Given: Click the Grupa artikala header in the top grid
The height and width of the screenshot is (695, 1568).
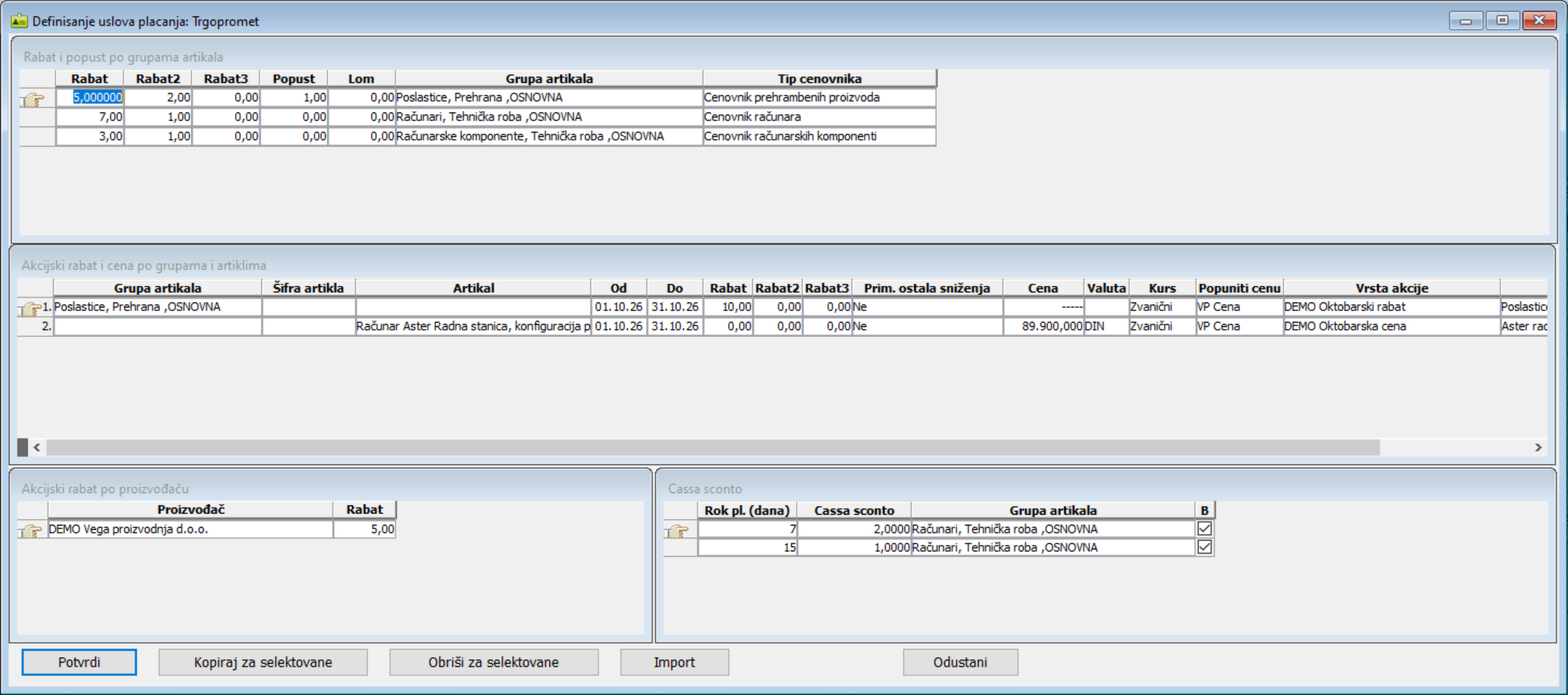Looking at the screenshot, I should pyautogui.click(x=549, y=79).
